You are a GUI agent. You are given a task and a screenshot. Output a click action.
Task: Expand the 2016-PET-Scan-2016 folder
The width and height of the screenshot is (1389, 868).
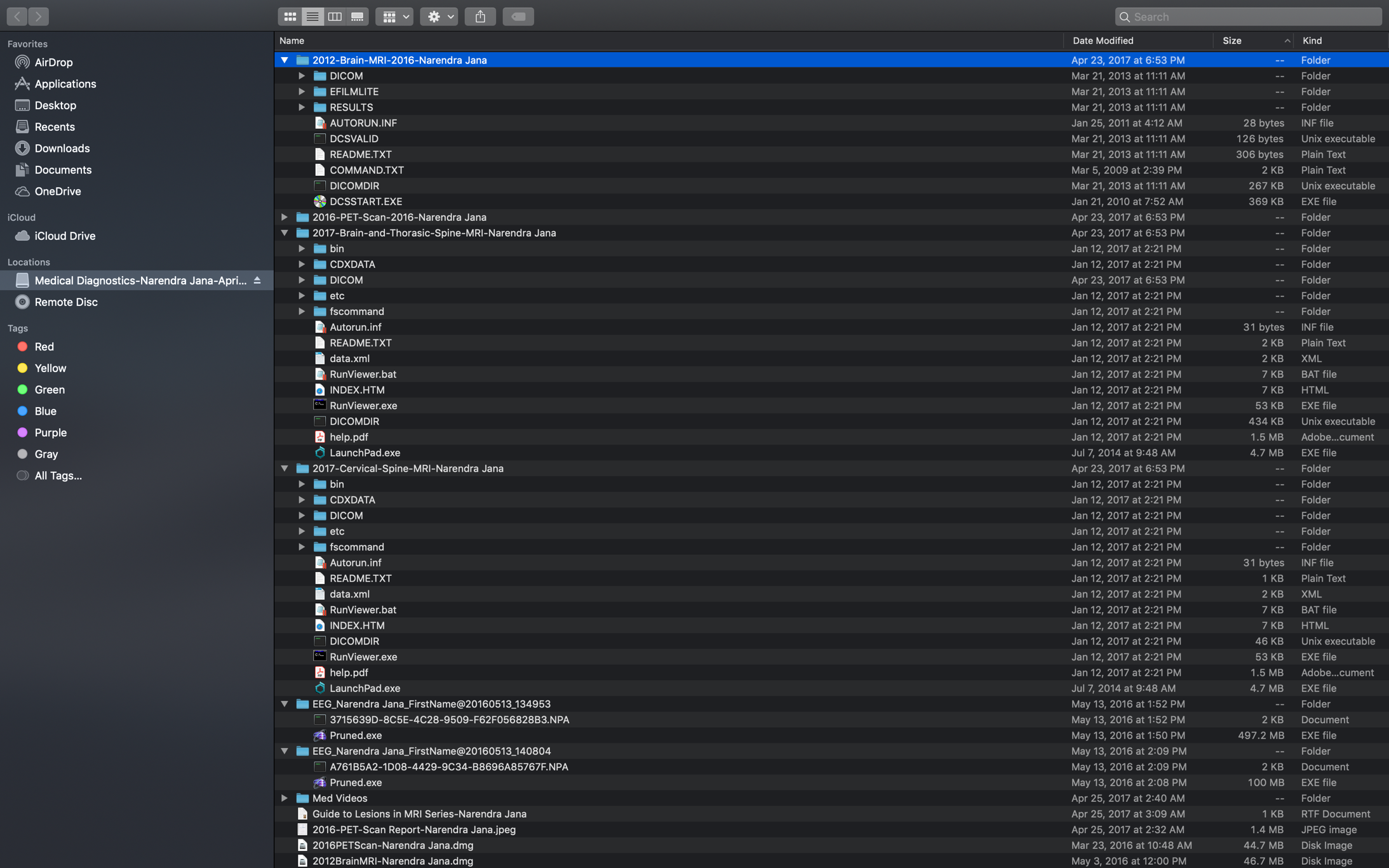coord(285,217)
